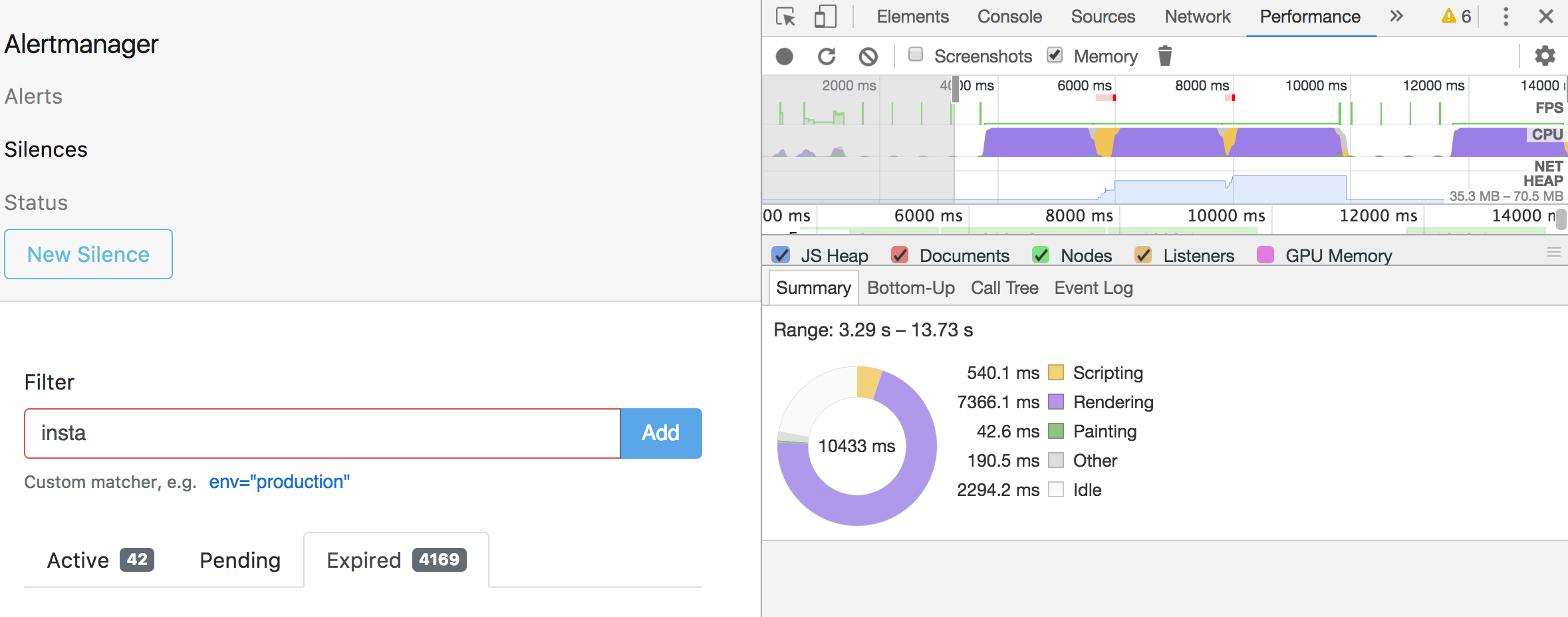Click the 540.1 ms Scripting value
Image resolution: width=1568 pixels, height=617 pixels.
pos(1003,373)
